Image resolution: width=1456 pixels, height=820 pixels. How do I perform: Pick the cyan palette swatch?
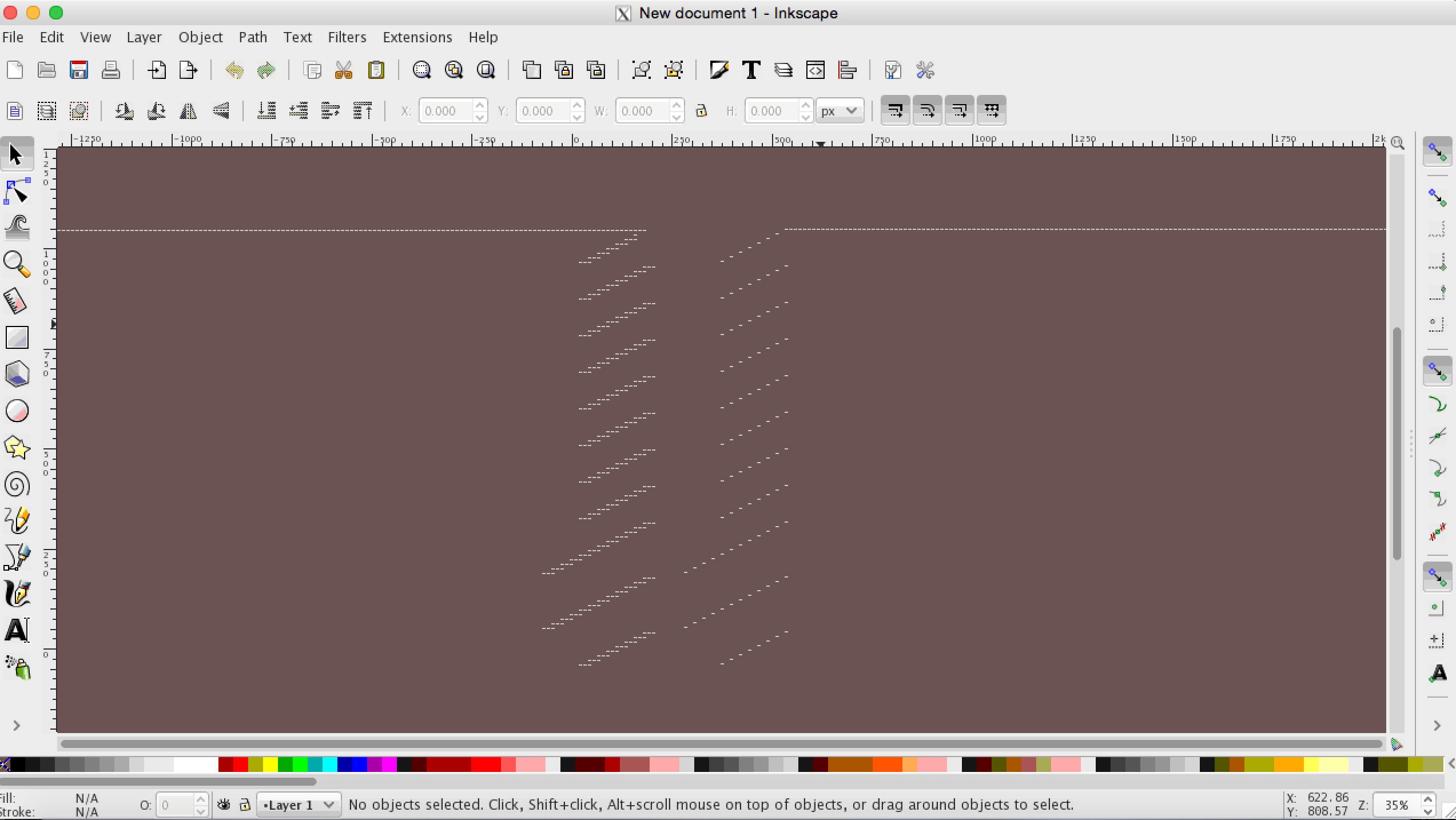tap(330, 764)
